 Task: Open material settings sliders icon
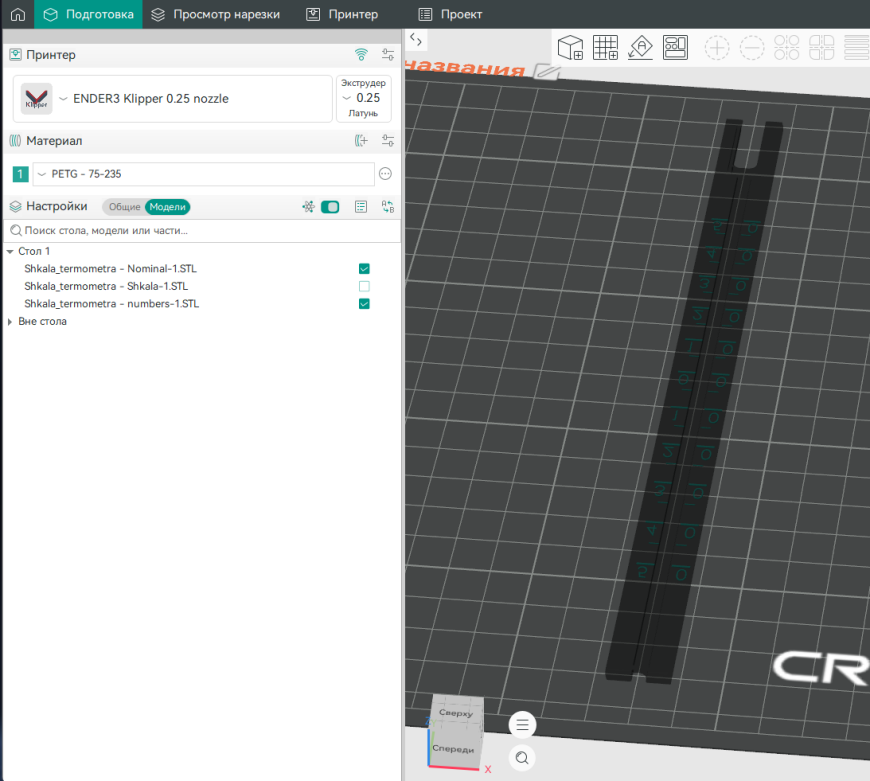point(388,140)
